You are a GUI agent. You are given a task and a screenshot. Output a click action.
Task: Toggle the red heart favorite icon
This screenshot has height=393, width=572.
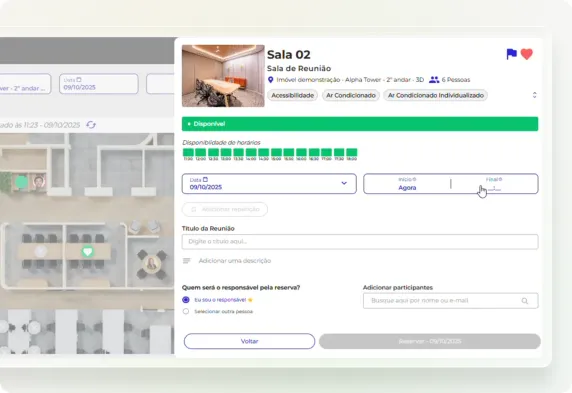click(x=526, y=54)
